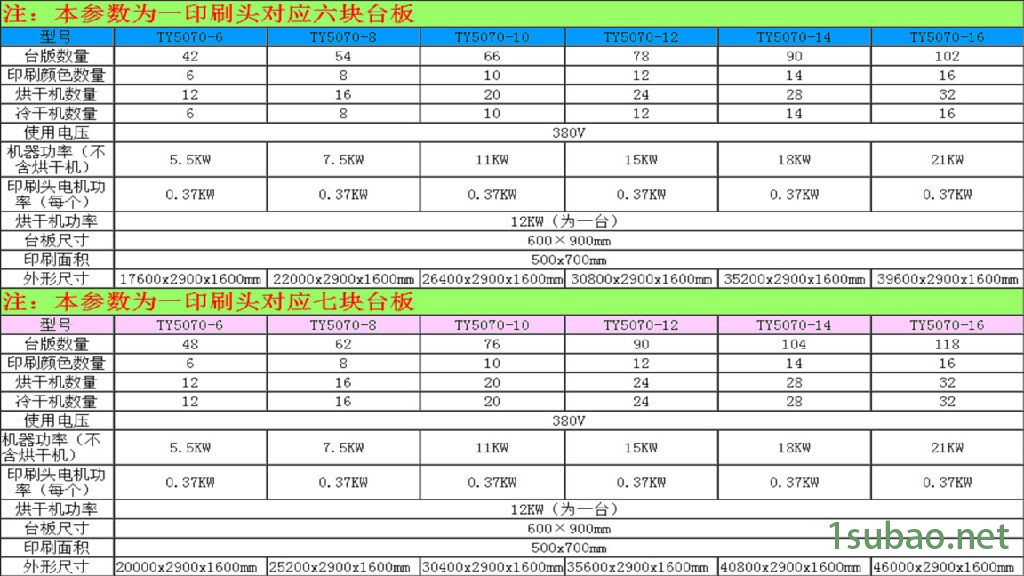
Task: Click the platen count cell showing 42
Action: coord(190,56)
